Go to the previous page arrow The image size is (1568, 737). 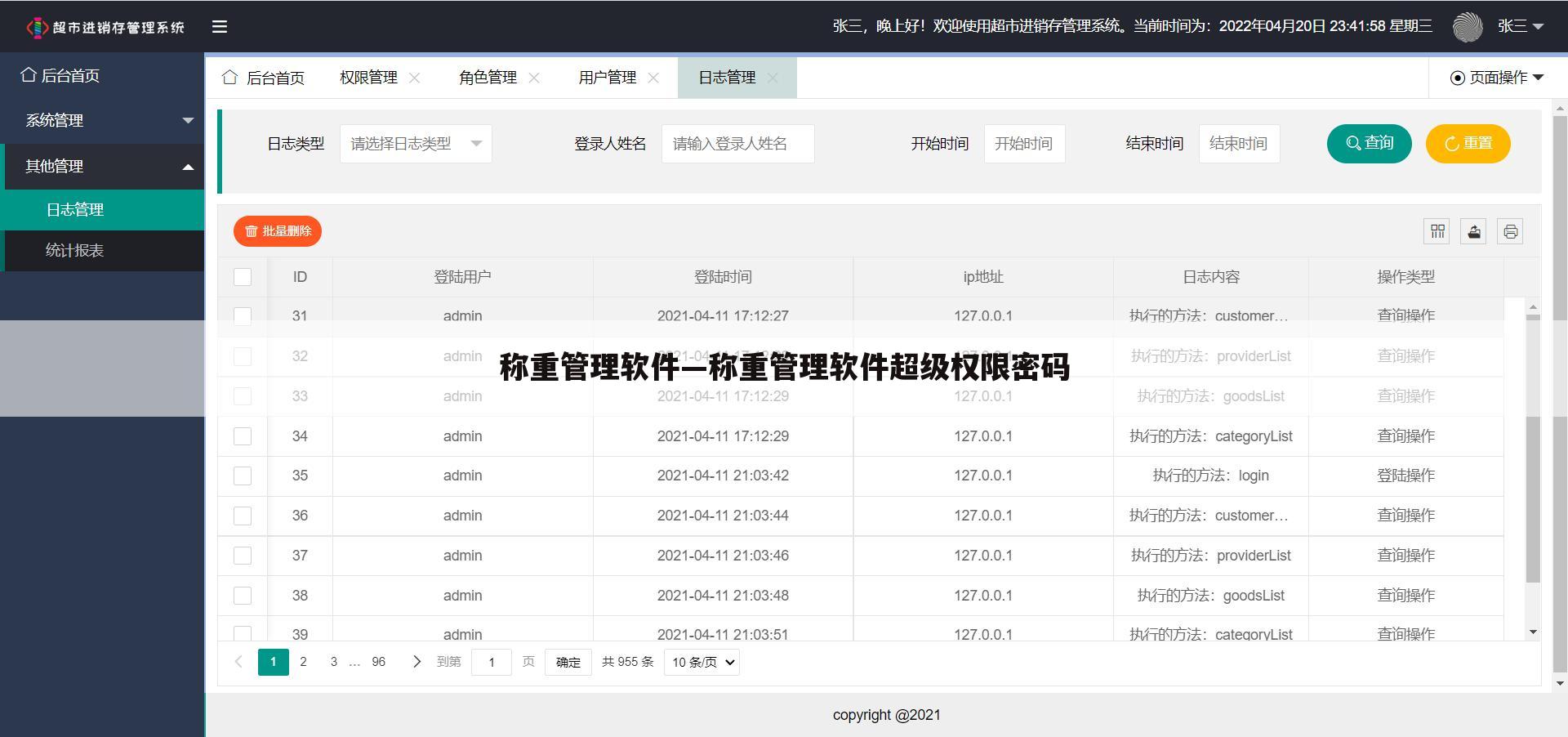pos(238,662)
